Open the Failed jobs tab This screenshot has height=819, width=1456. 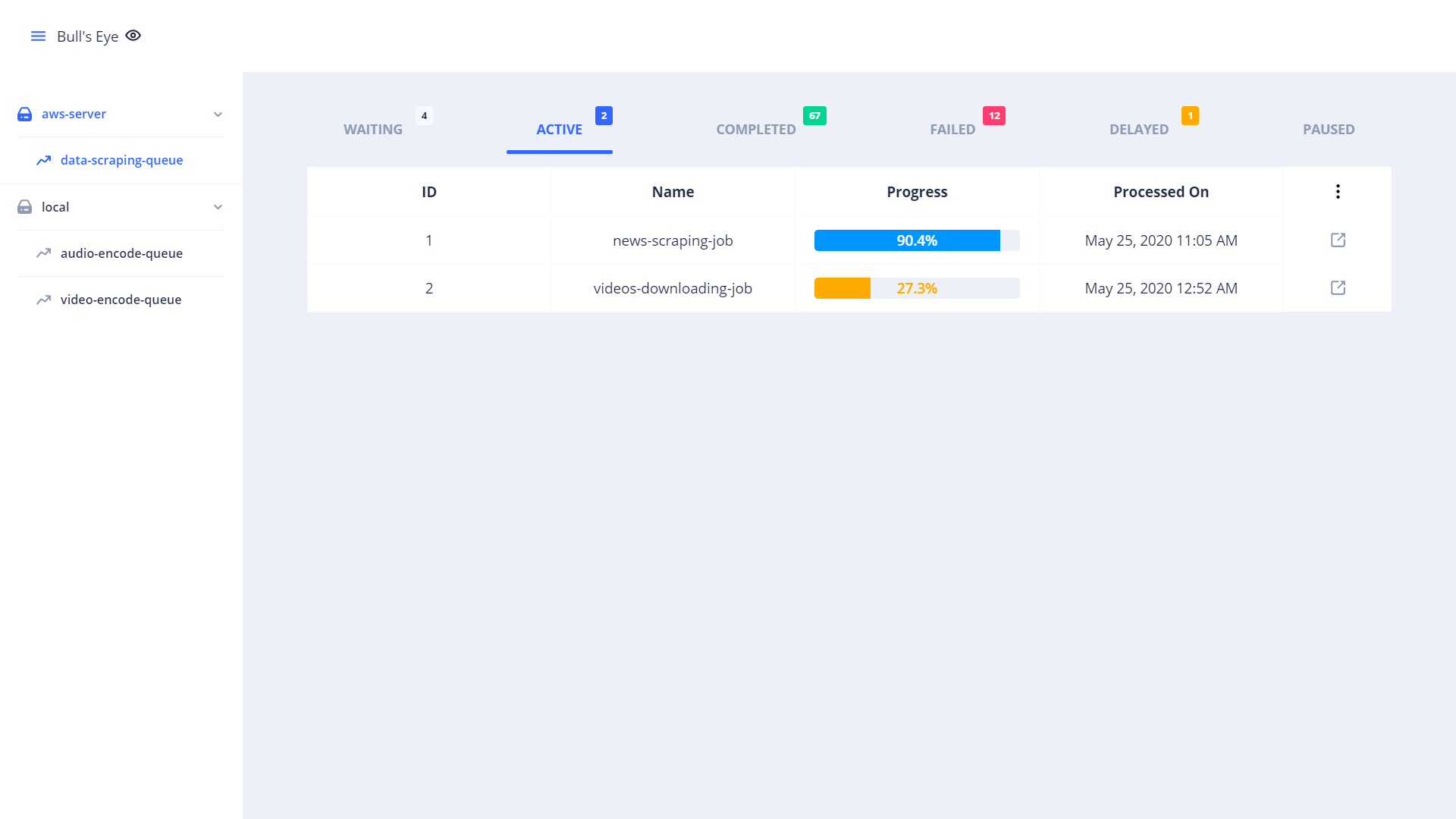pos(952,130)
